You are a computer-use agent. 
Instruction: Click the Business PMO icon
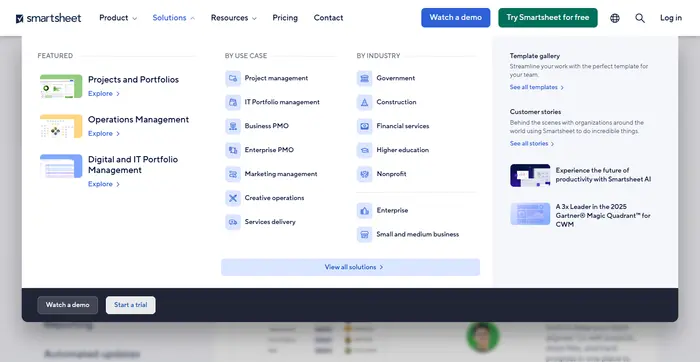pos(233,126)
